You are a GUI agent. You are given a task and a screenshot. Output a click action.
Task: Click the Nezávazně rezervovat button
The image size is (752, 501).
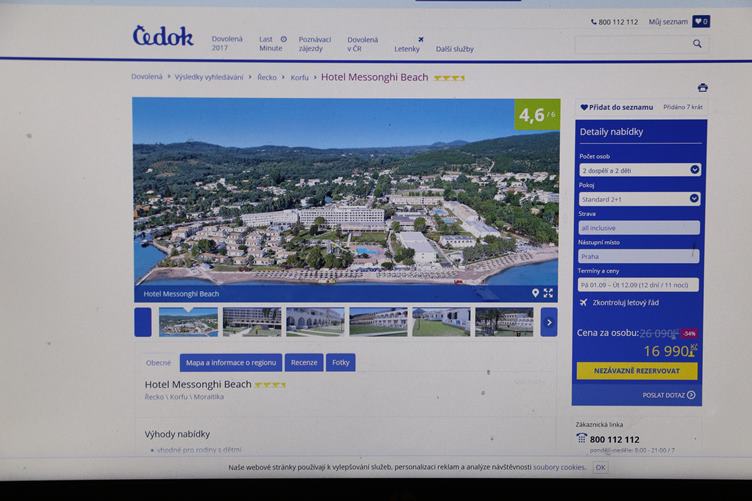(637, 371)
